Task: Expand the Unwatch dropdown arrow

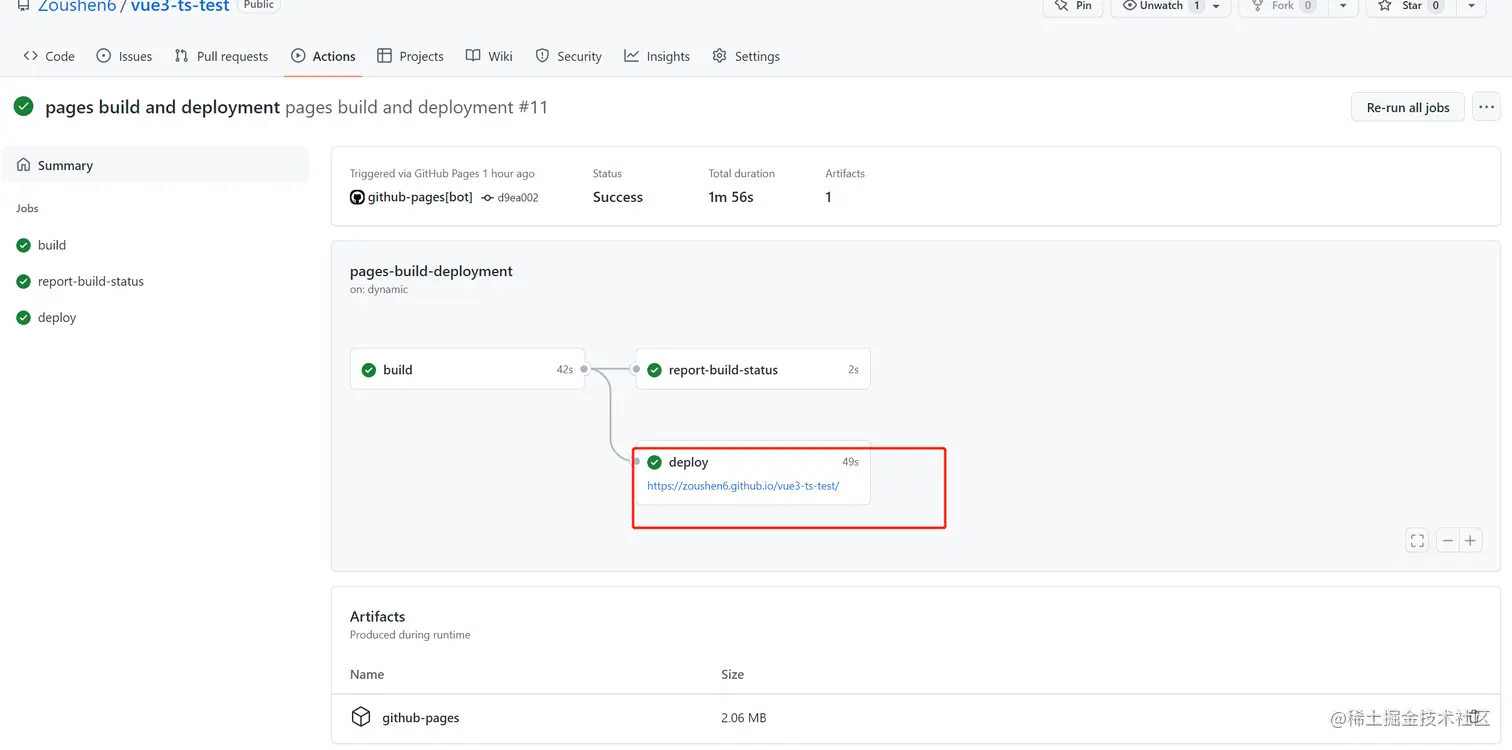Action: tap(1216, 6)
